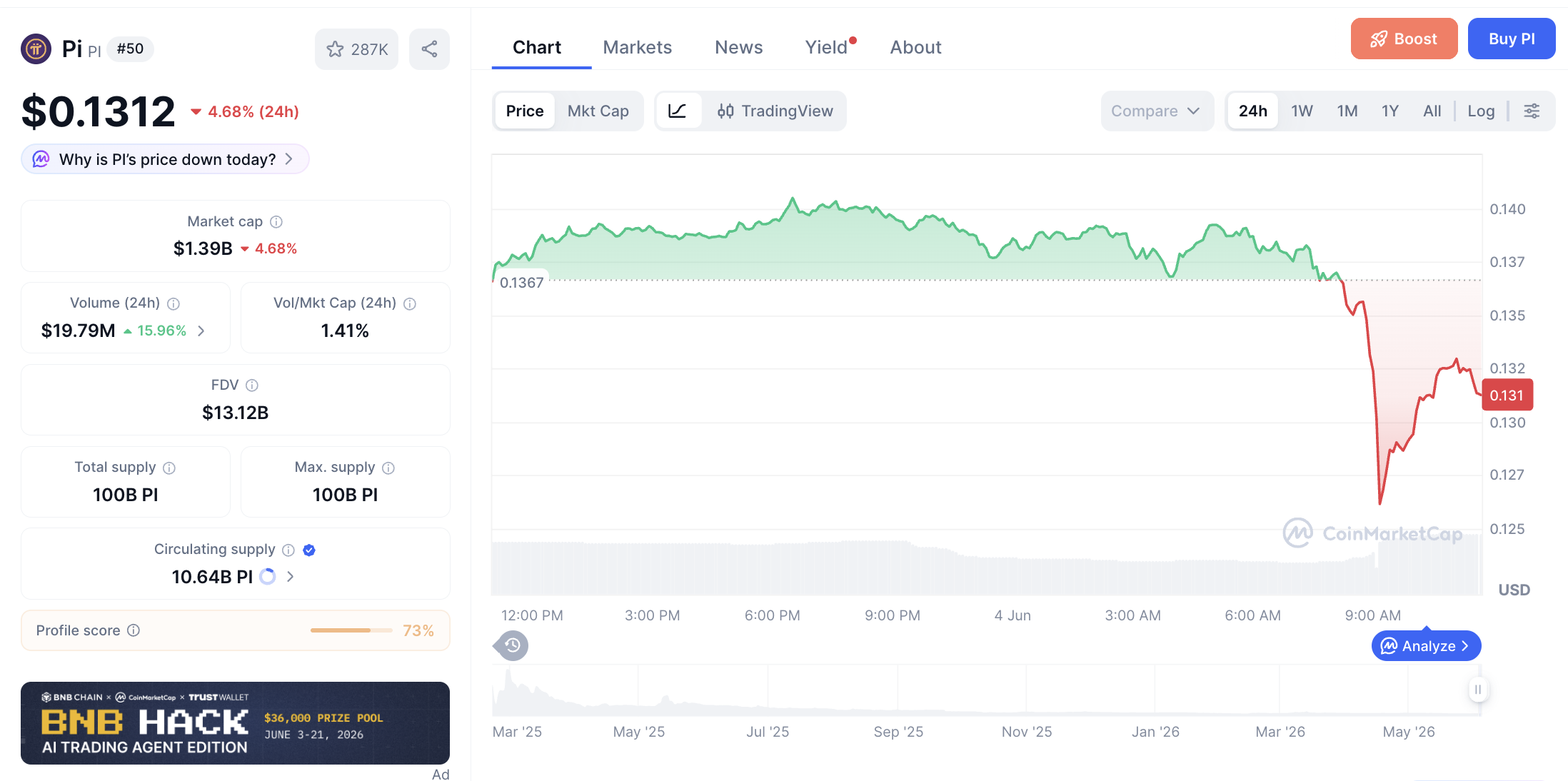Image resolution: width=1568 pixels, height=781 pixels.
Task: Select the line chart type icon
Action: pos(678,111)
